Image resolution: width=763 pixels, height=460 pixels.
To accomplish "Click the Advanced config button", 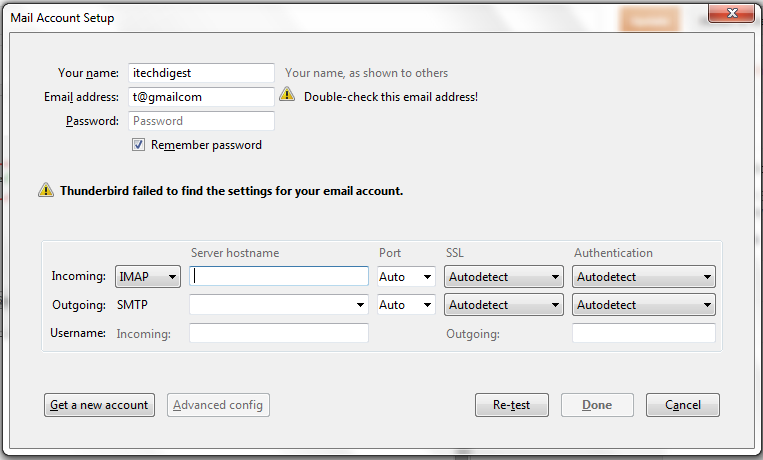I will [218, 405].
